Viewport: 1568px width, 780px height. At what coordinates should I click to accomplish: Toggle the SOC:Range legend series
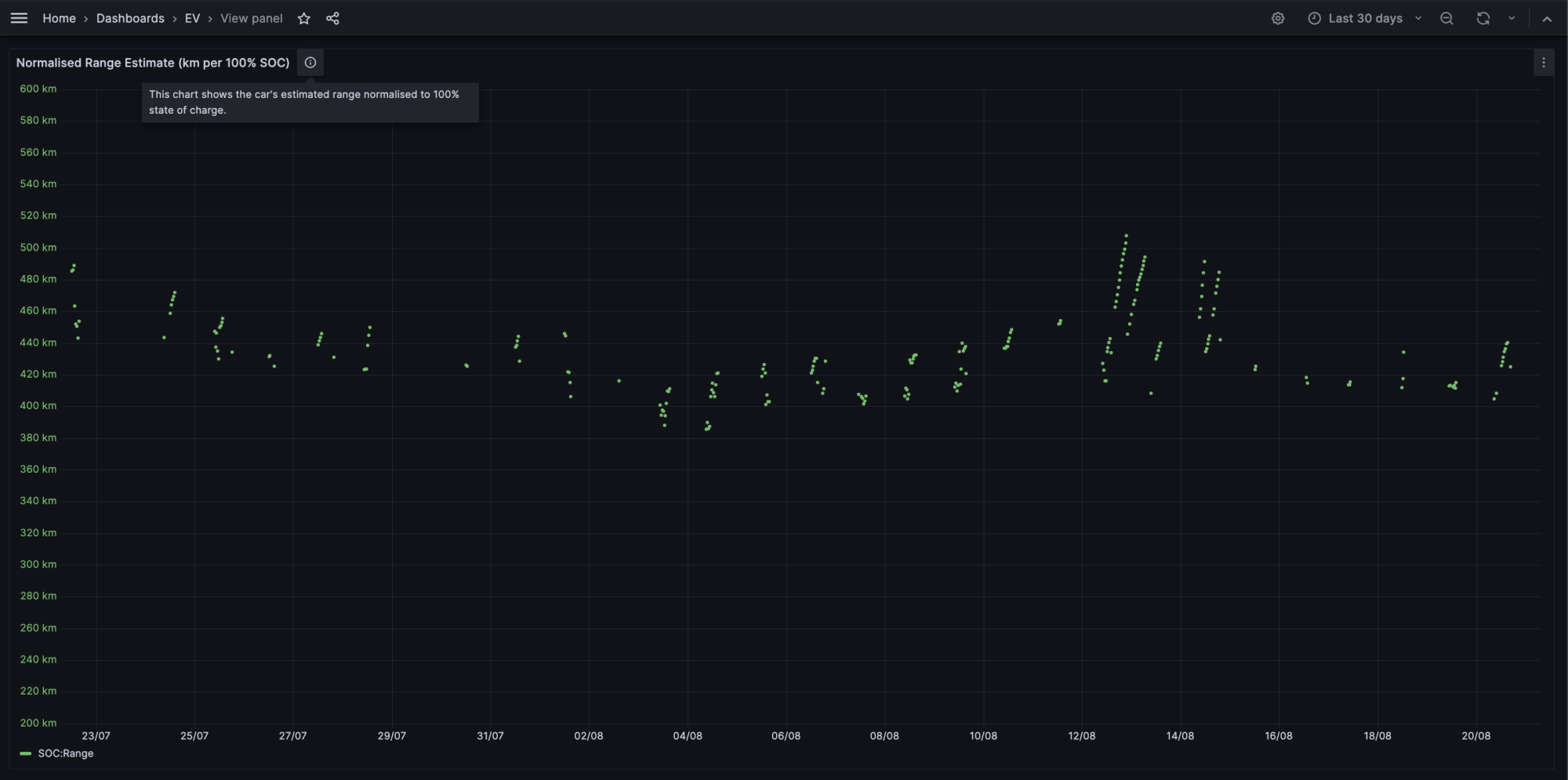66,753
